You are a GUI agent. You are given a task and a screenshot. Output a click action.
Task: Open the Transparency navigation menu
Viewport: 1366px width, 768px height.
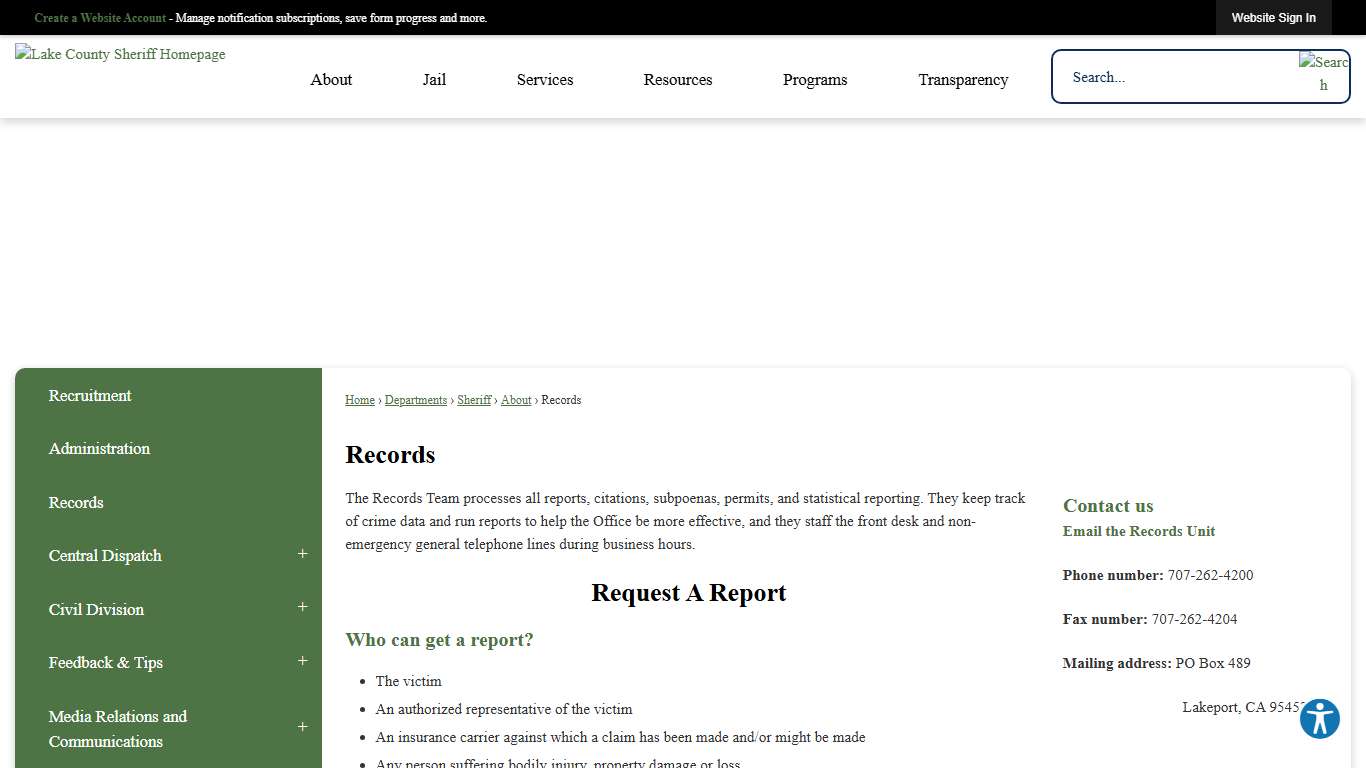click(963, 80)
